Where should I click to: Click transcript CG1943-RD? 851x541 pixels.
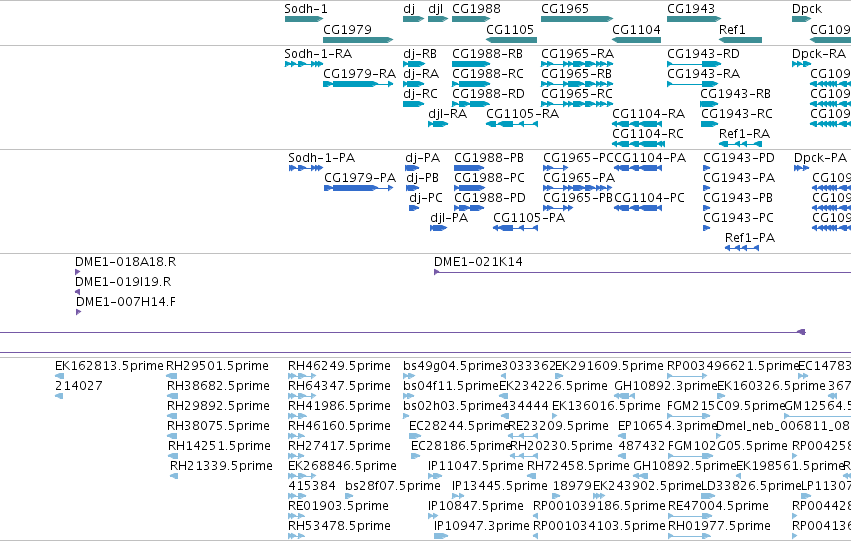click(x=694, y=64)
